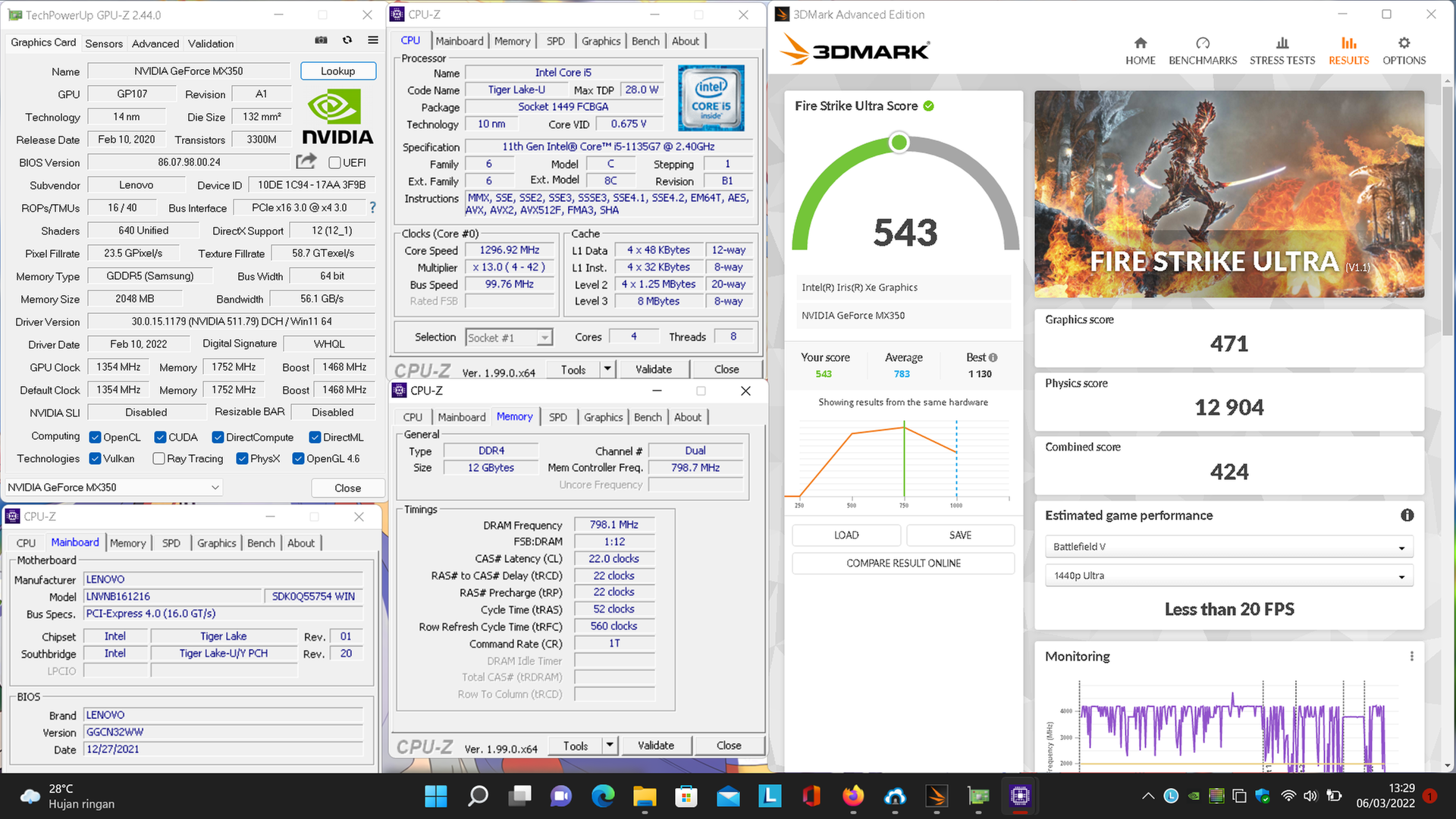
Task: Toggle the OpenGL 4.6 checkbox
Action: [x=299, y=459]
